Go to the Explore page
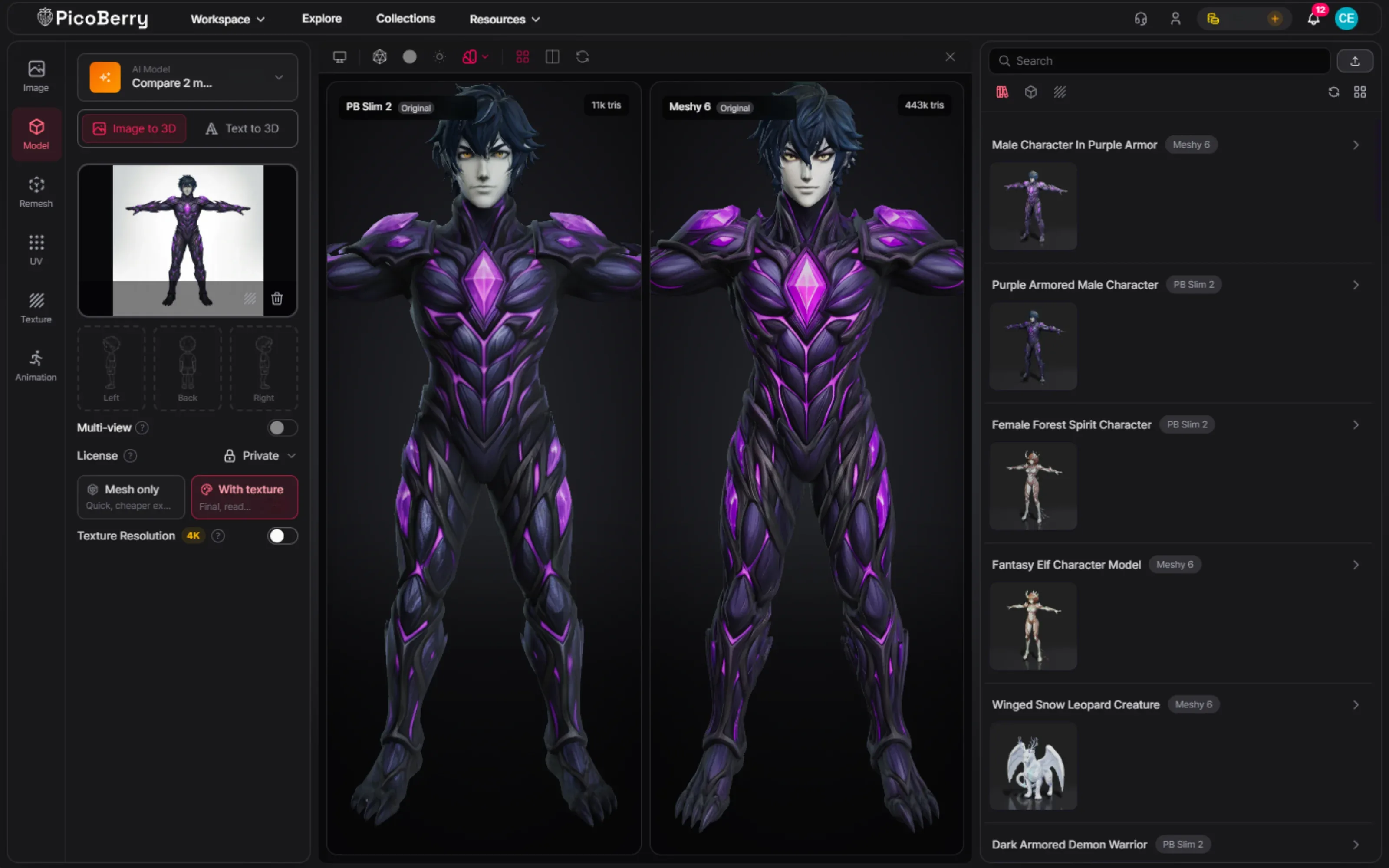Viewport: 1389px width, 868px height. pos(321,19)
